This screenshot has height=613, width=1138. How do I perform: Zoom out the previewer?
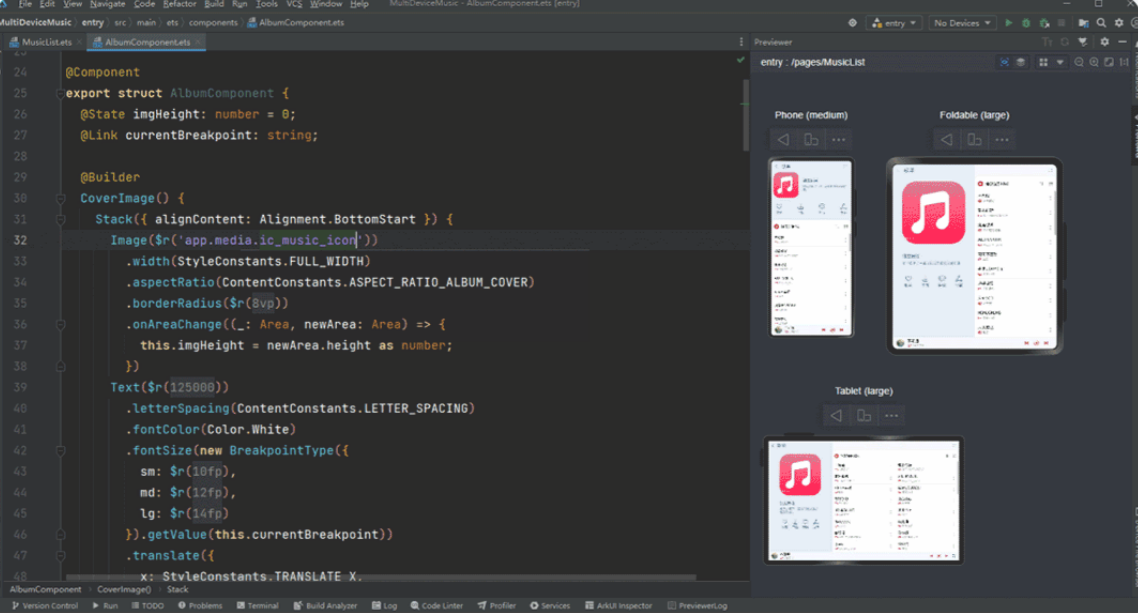(1078, 62)
